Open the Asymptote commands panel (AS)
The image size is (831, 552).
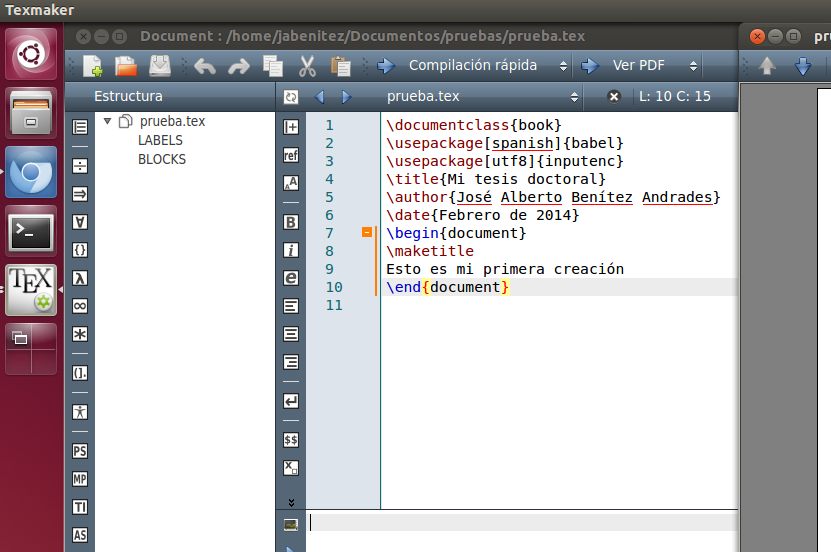(x=80, y=535)
